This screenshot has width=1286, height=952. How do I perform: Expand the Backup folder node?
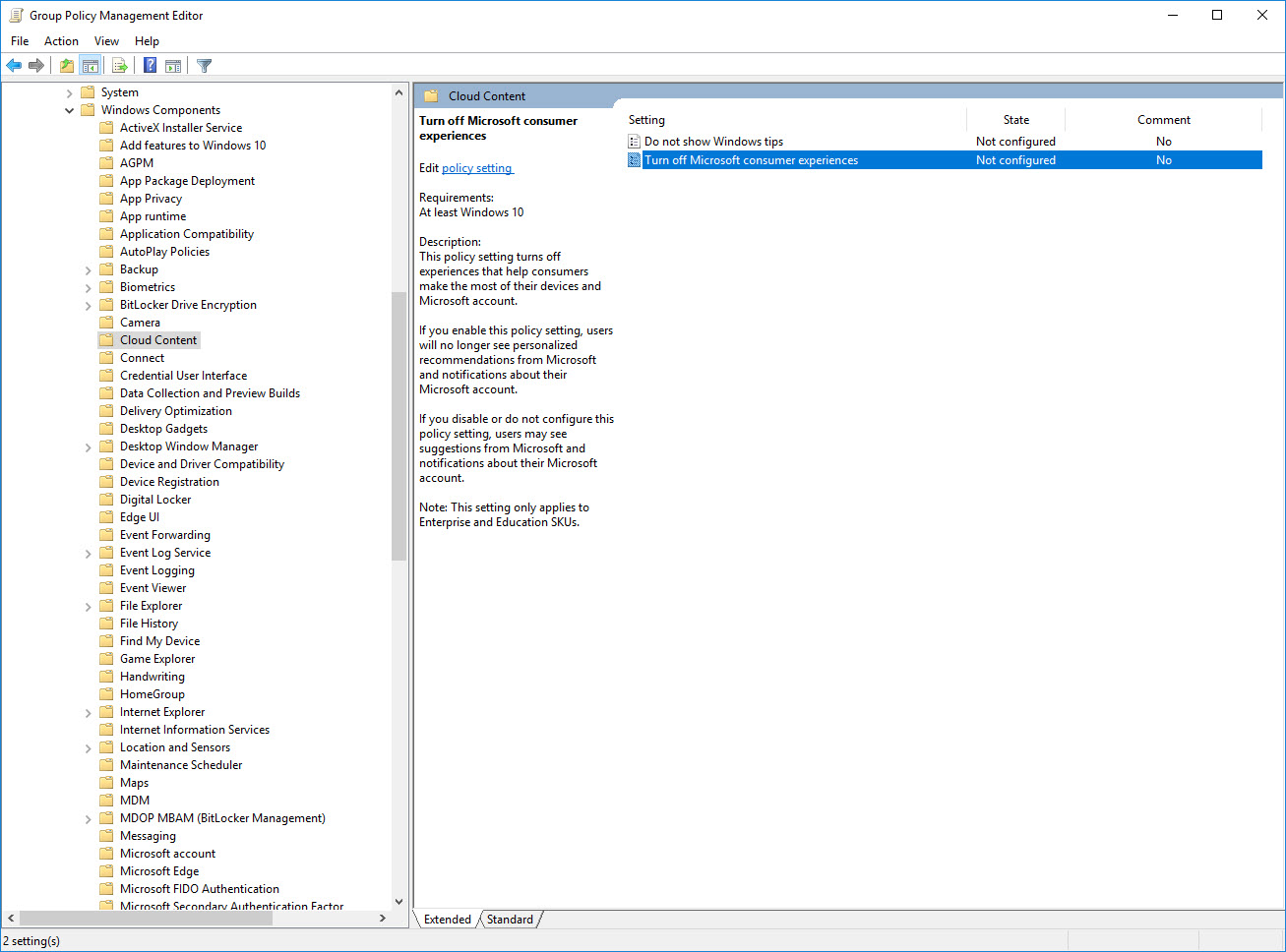pyautogui.click(x=89, y=270)
